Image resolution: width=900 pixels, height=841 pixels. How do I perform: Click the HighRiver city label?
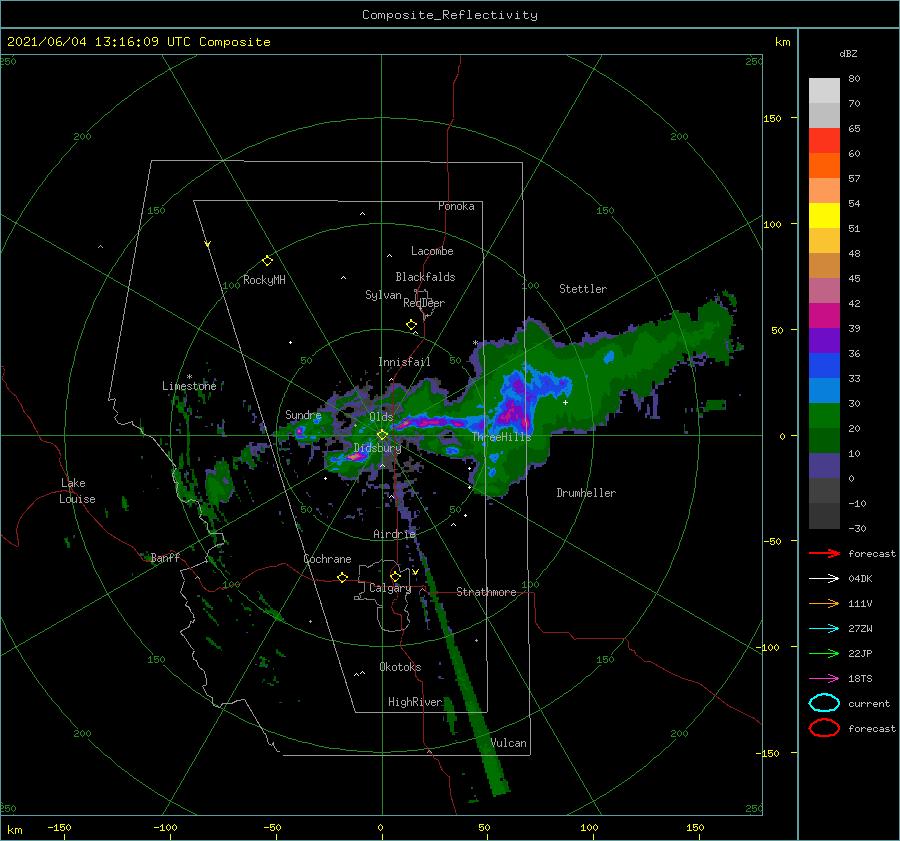coord(415,702)
